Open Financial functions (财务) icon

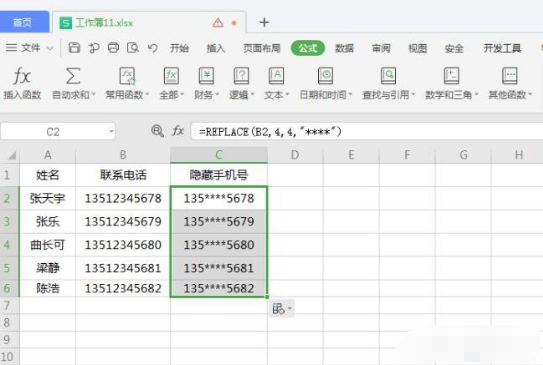206,76
